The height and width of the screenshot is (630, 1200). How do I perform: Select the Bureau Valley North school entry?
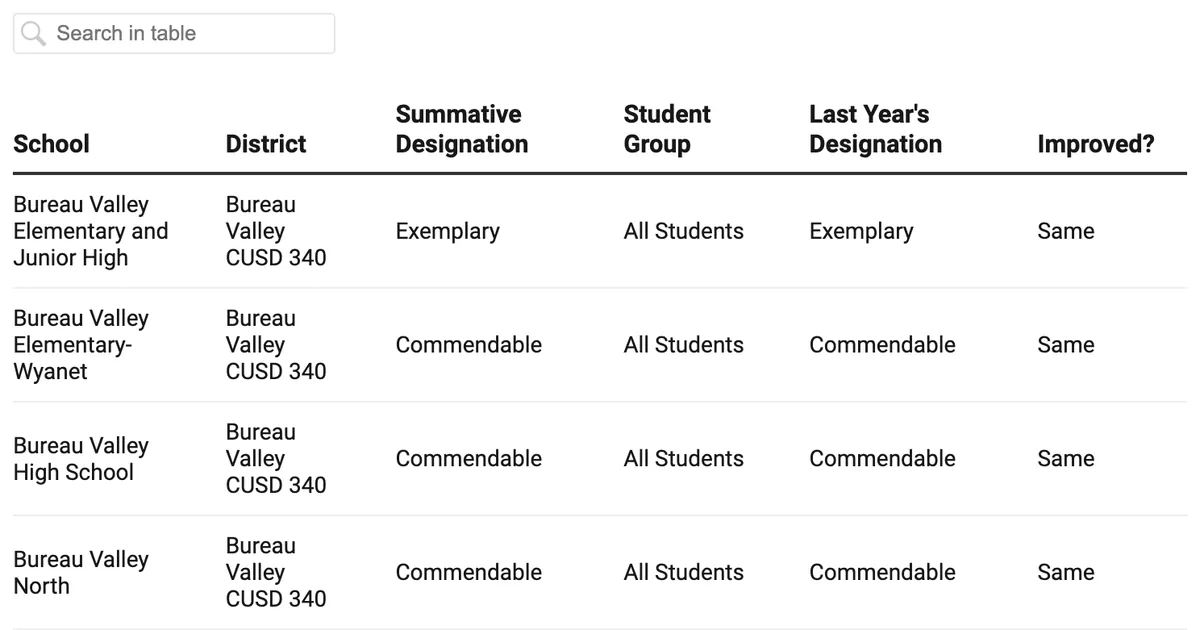80,572
